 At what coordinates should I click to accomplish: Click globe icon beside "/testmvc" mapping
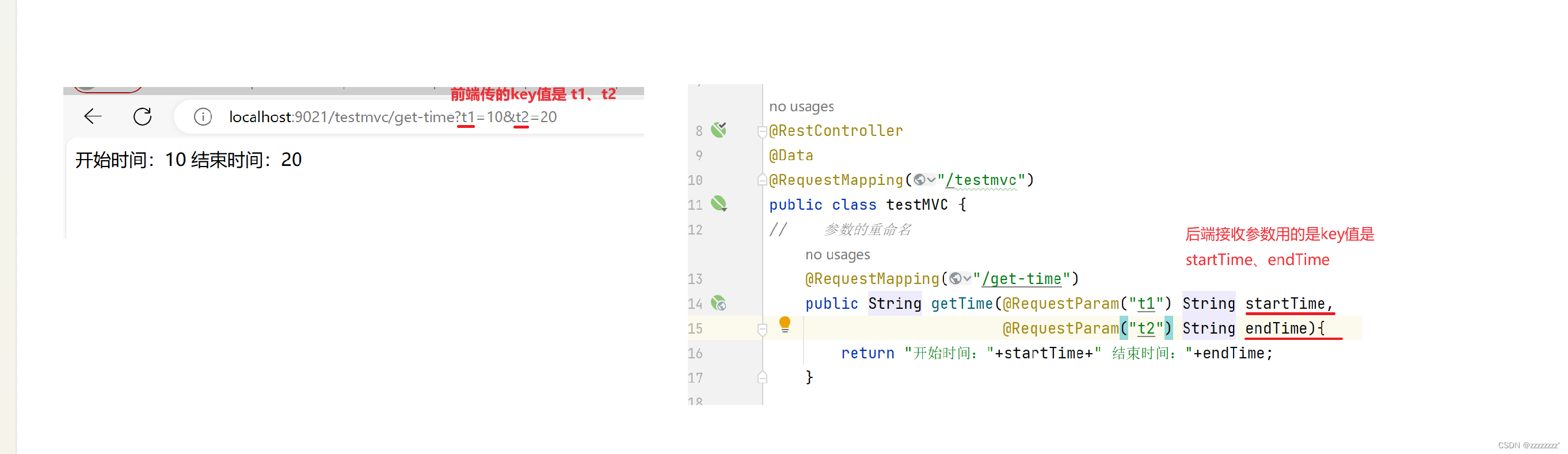click(x=919, y=180)
